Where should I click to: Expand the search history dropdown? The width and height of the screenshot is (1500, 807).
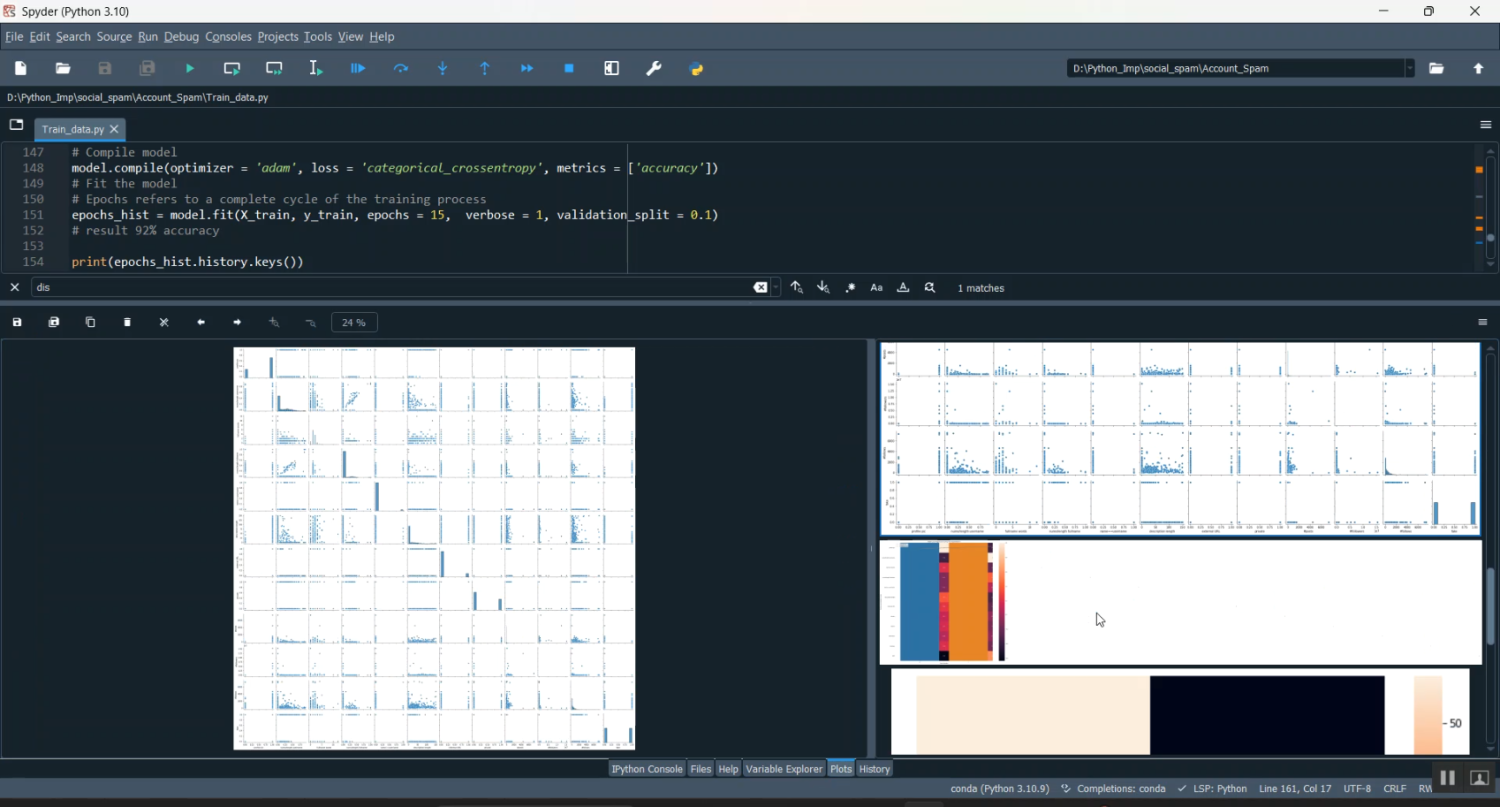(776, 287)
